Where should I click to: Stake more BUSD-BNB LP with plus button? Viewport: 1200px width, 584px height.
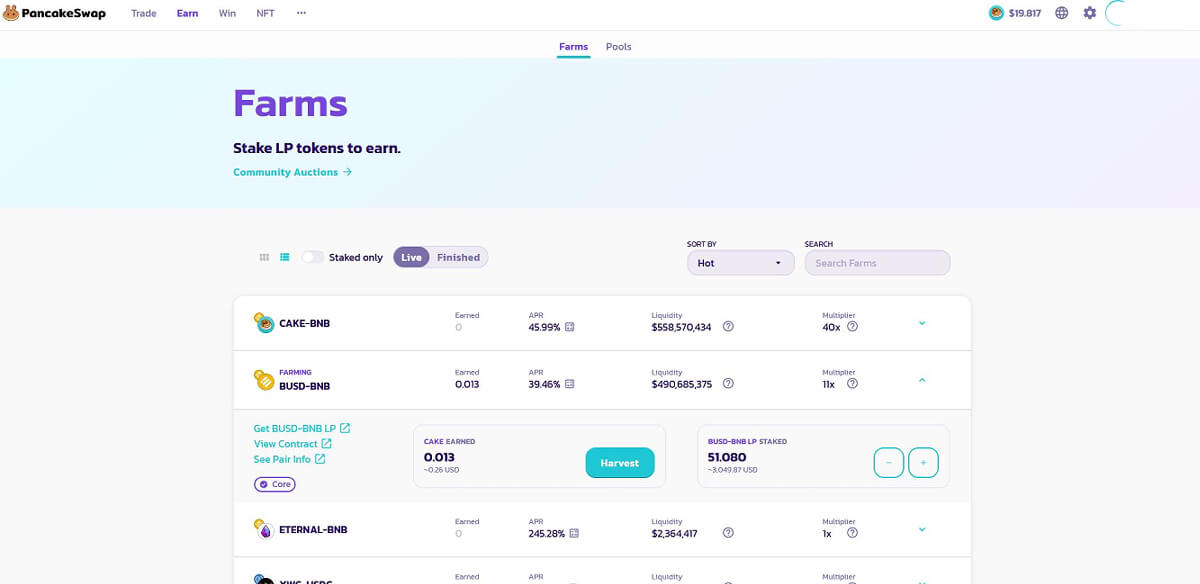coord(923,463)
